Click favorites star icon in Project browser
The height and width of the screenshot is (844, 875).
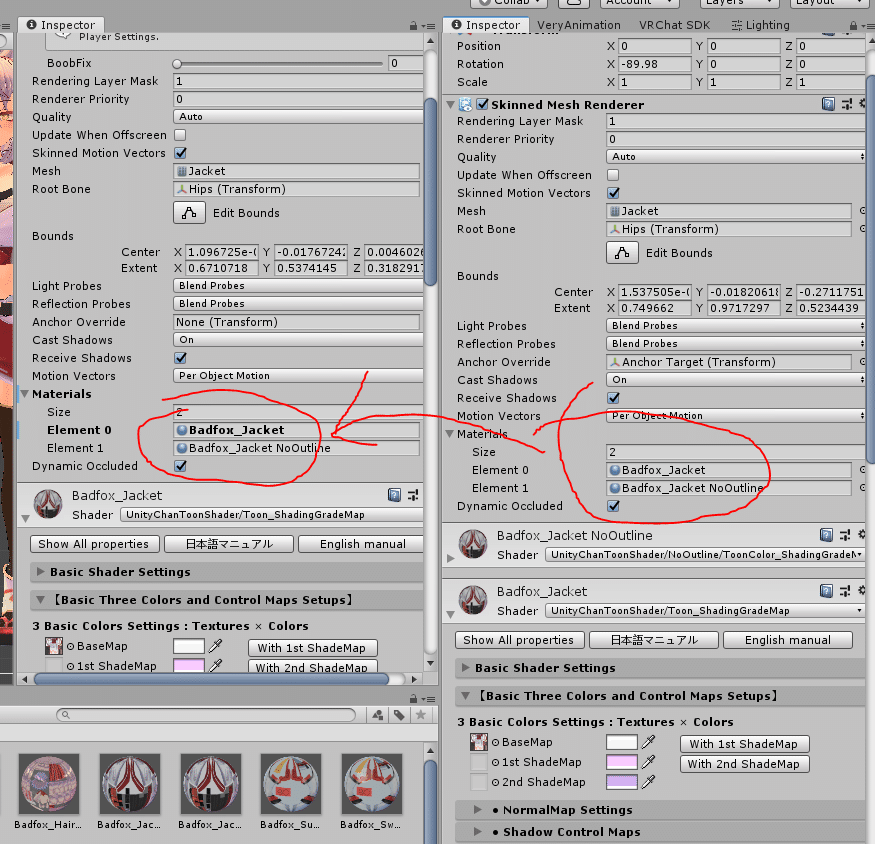tap(421, 715)
